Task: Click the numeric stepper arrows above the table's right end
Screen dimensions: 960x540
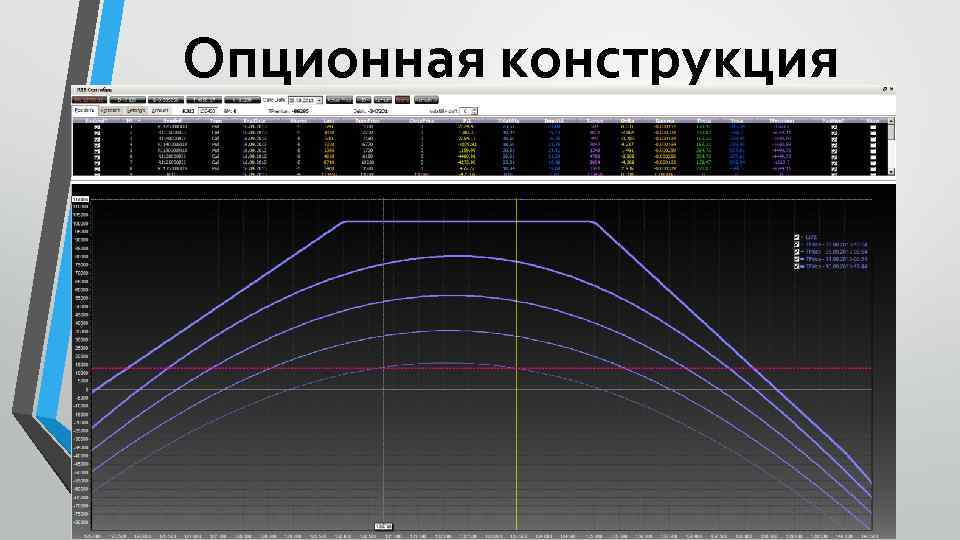Action: click(x=474, y=111)
